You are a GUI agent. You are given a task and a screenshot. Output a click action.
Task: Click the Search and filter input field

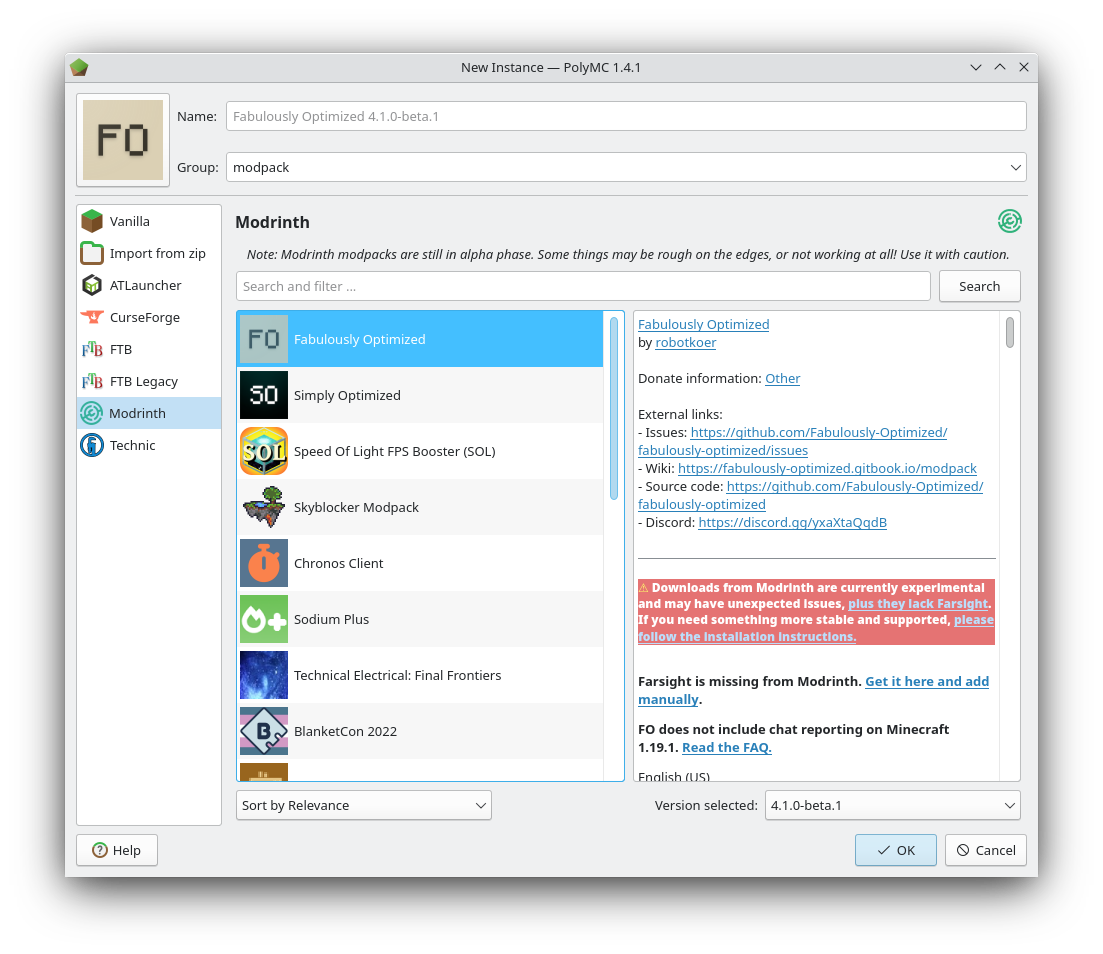pos(583,286)
